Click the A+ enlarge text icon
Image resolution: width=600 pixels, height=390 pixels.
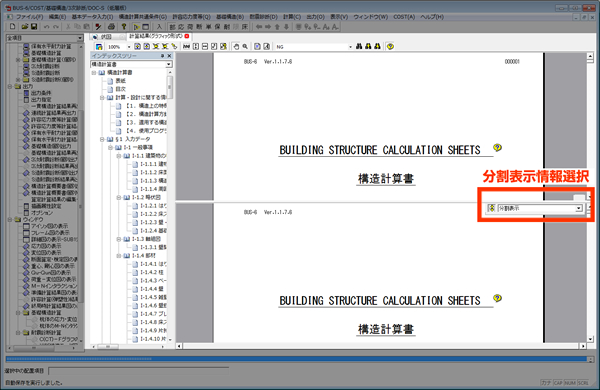coord(326,26)
